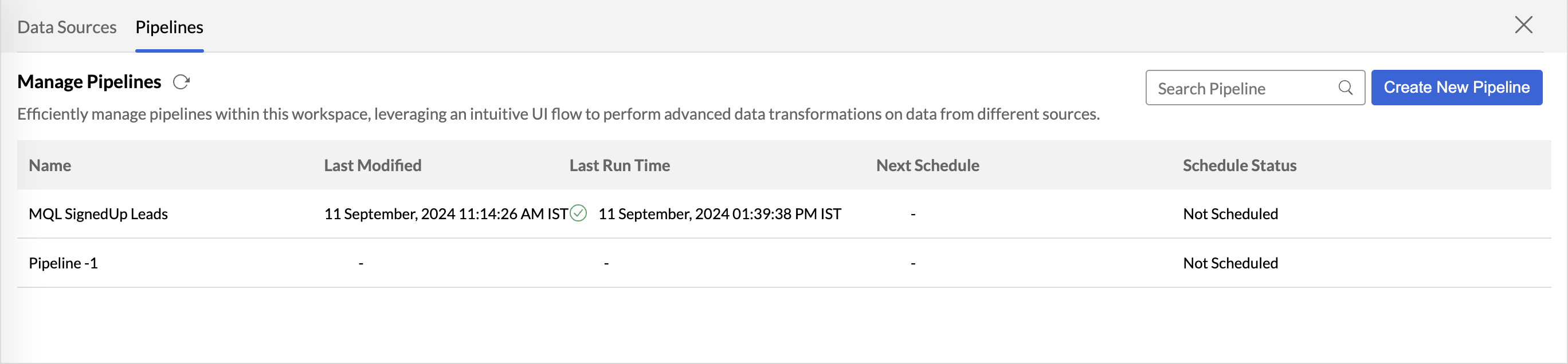Image resolution: width=1568 pixels, height=364 pixels.
Task: Click MQL SignedUp Leads last run time
Action: coord(719,214)
